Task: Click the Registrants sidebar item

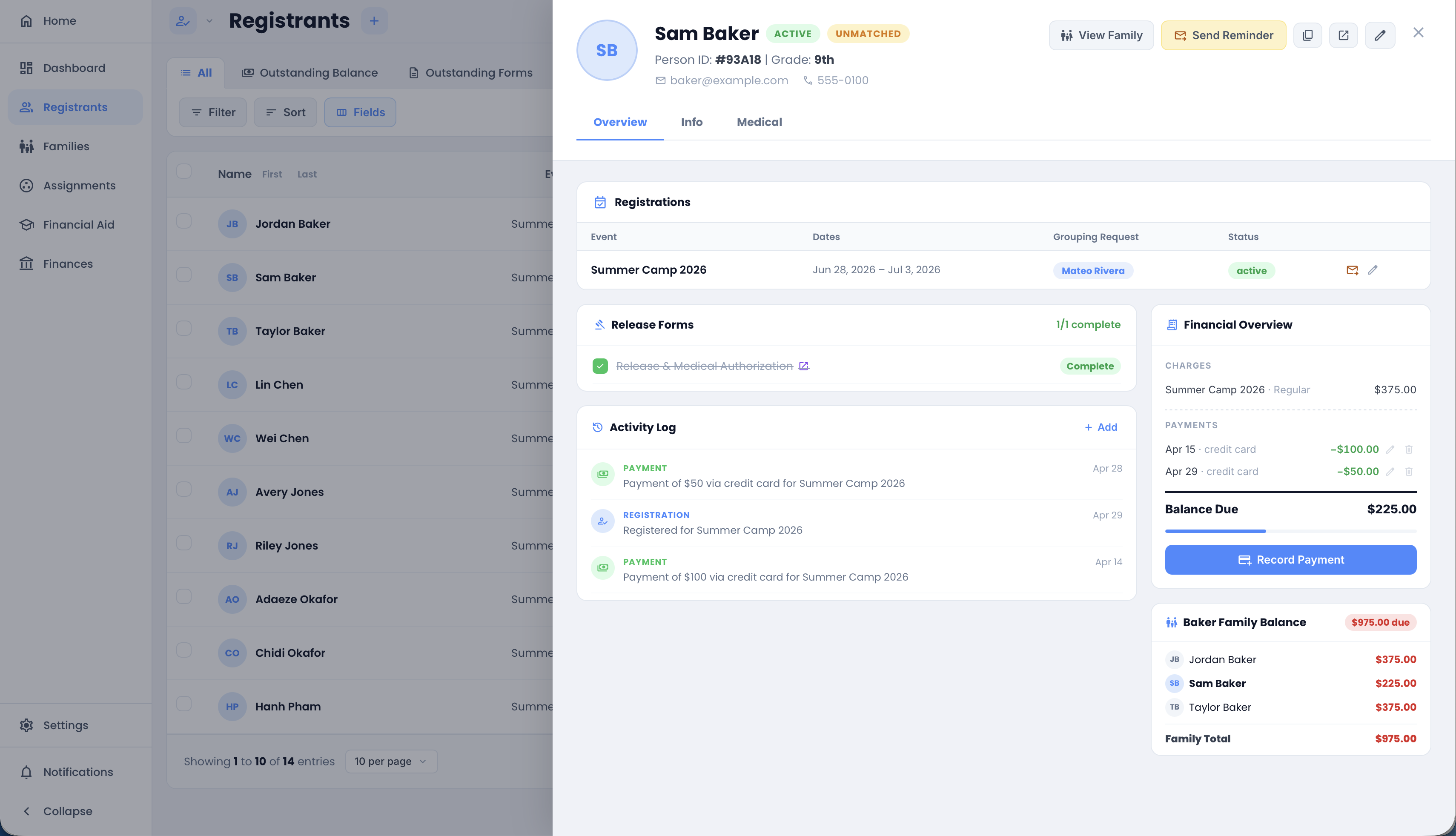Action: pyautogui.click(x=76, y=107)
